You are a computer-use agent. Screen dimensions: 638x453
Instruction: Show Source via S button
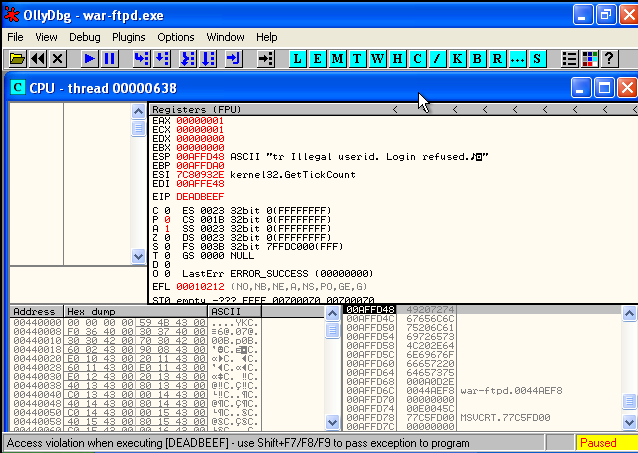pos(537,59)
